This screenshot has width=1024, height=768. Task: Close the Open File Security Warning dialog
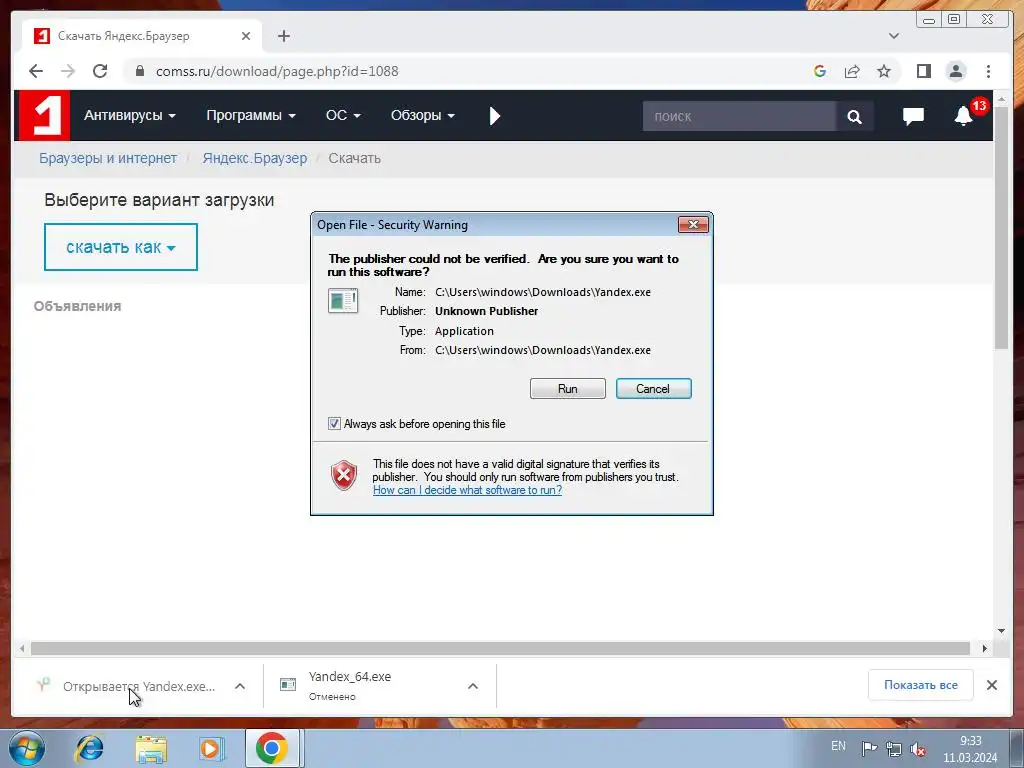tap(693, 225)
